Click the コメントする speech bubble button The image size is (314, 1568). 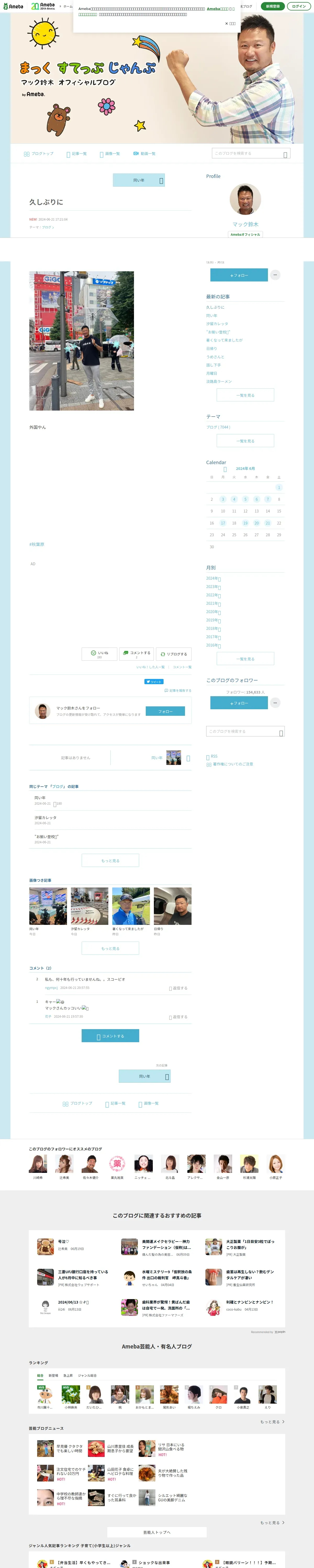click(x=137, y=654)
